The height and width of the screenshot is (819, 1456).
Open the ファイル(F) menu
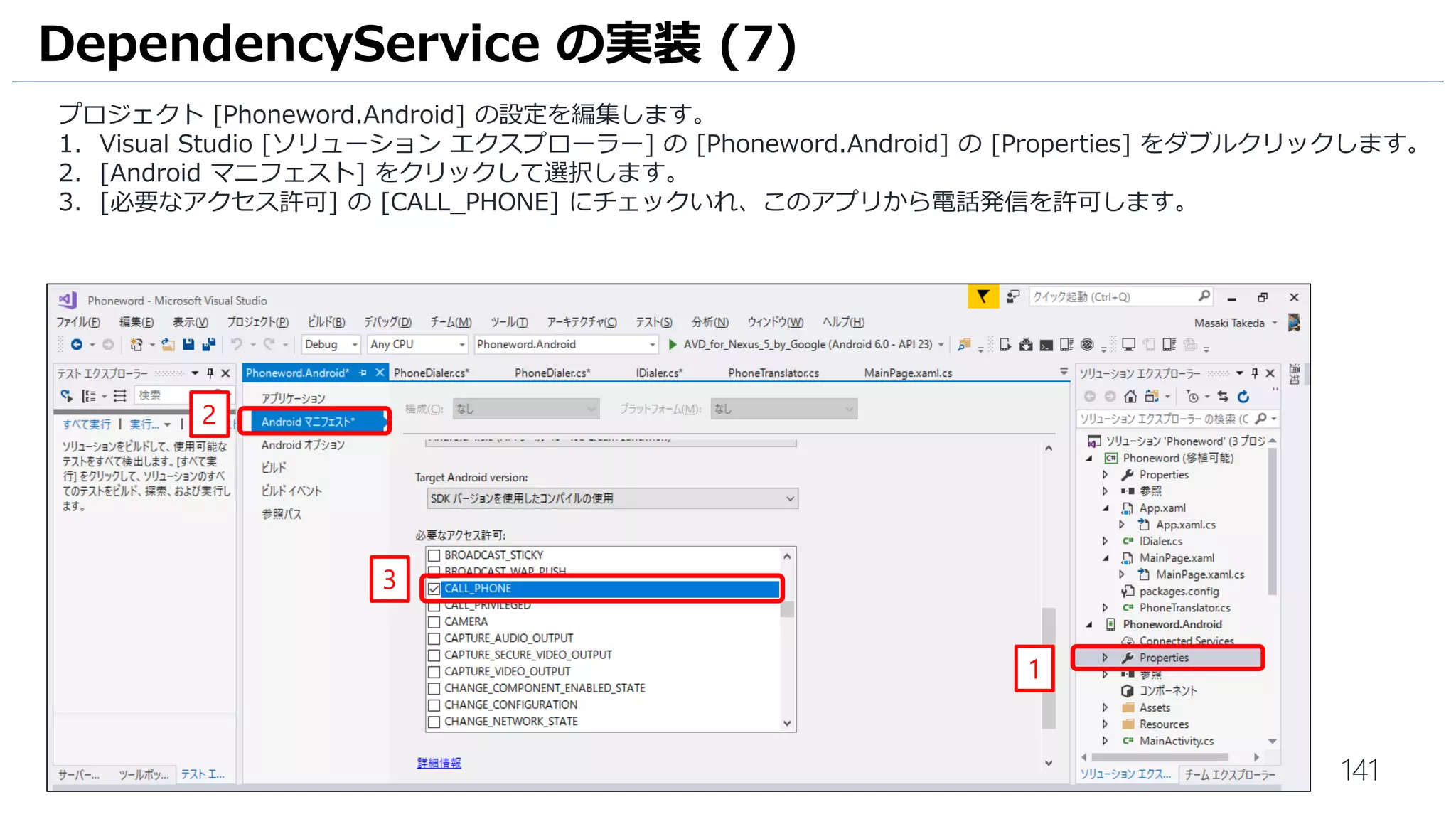pos(78,322)
